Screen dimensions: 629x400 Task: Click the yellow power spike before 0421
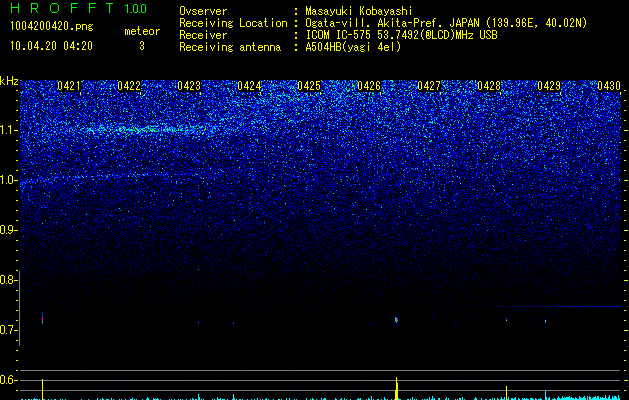pyautogui.click(x=42, y=389)
